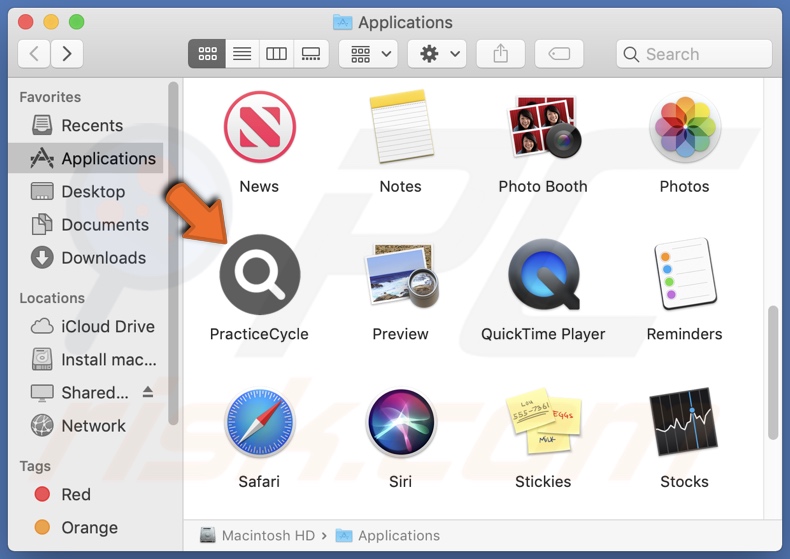Click the main file area scrollbar
Image resolution: width=790 pixels, height=559 pixels.
pos(773,373)
